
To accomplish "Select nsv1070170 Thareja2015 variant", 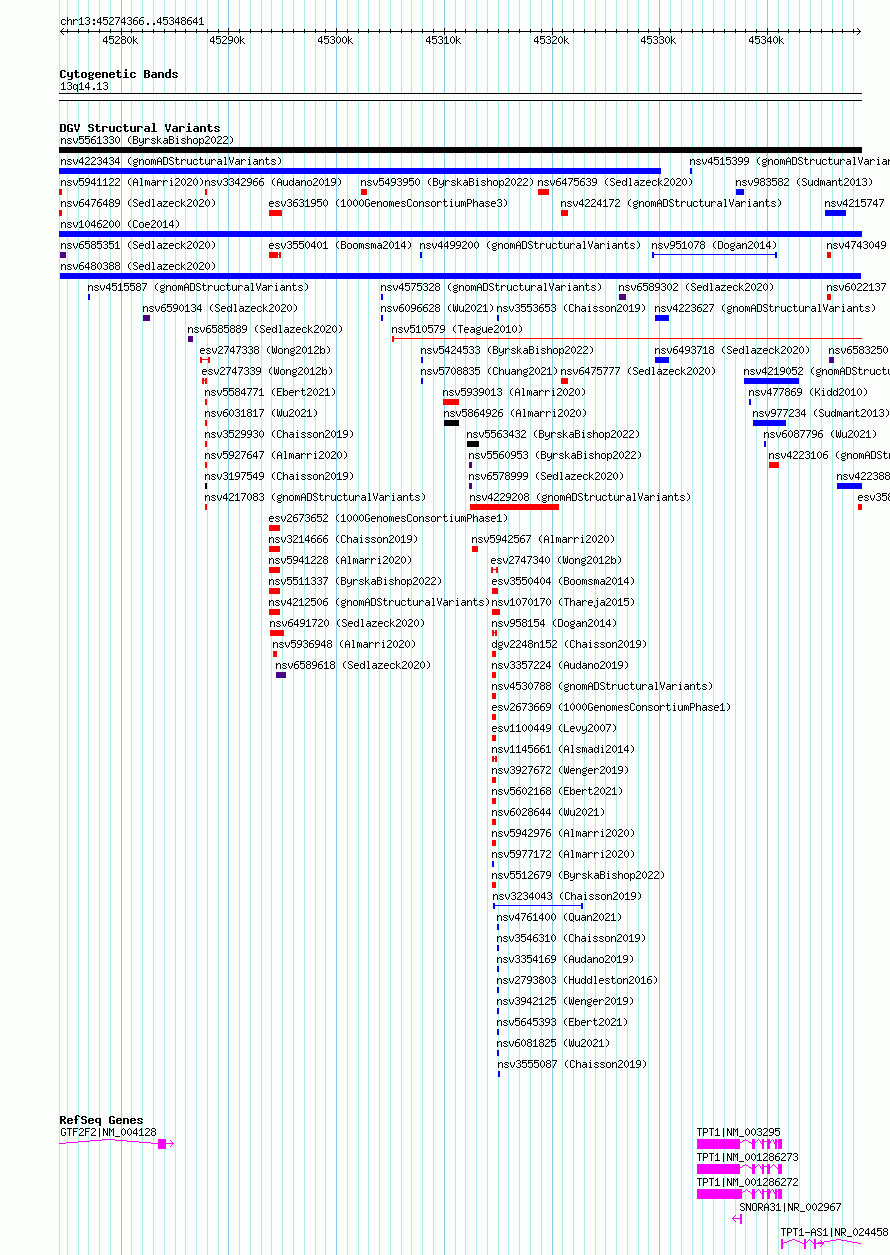I will pyautogui.click(x=563, y=602).
